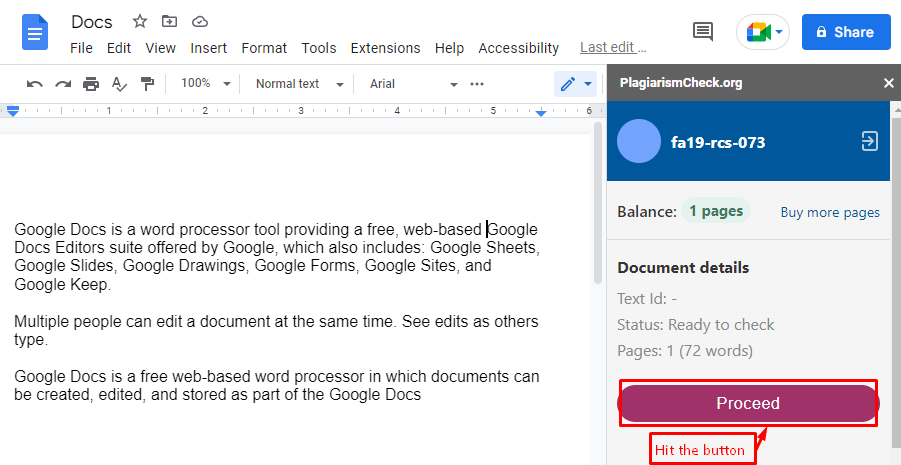Click the 'Document details' heading
Screen dimensions: 901x465
pos(683,268)
